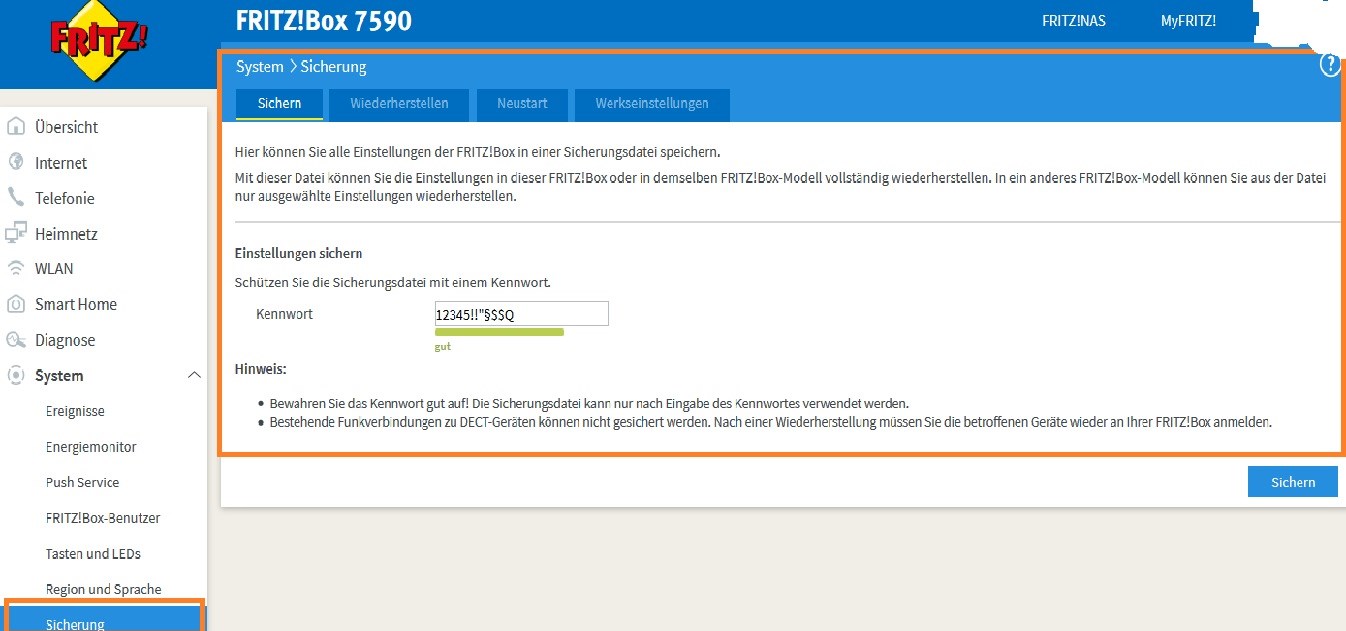Image resolution: width=1346 pixels, height=631 pixels.
Task: Select the System menu entry
Action: [59, 376]
